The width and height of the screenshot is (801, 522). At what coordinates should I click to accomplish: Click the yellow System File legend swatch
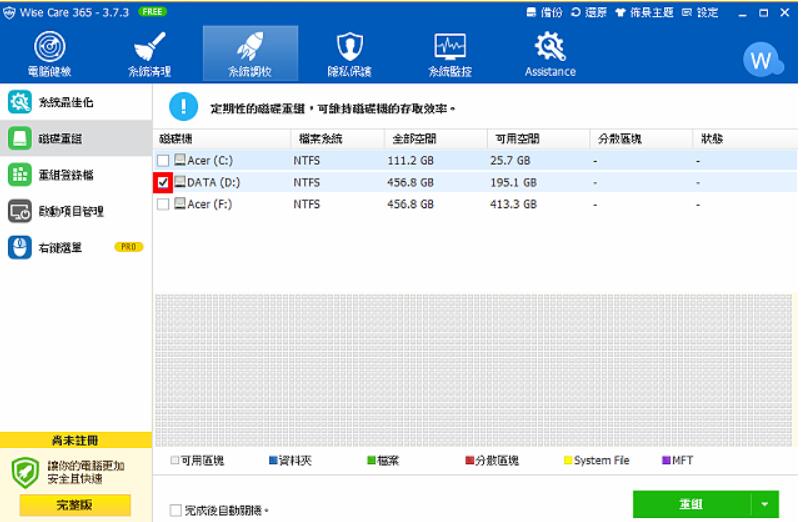(x=568, y=460)
